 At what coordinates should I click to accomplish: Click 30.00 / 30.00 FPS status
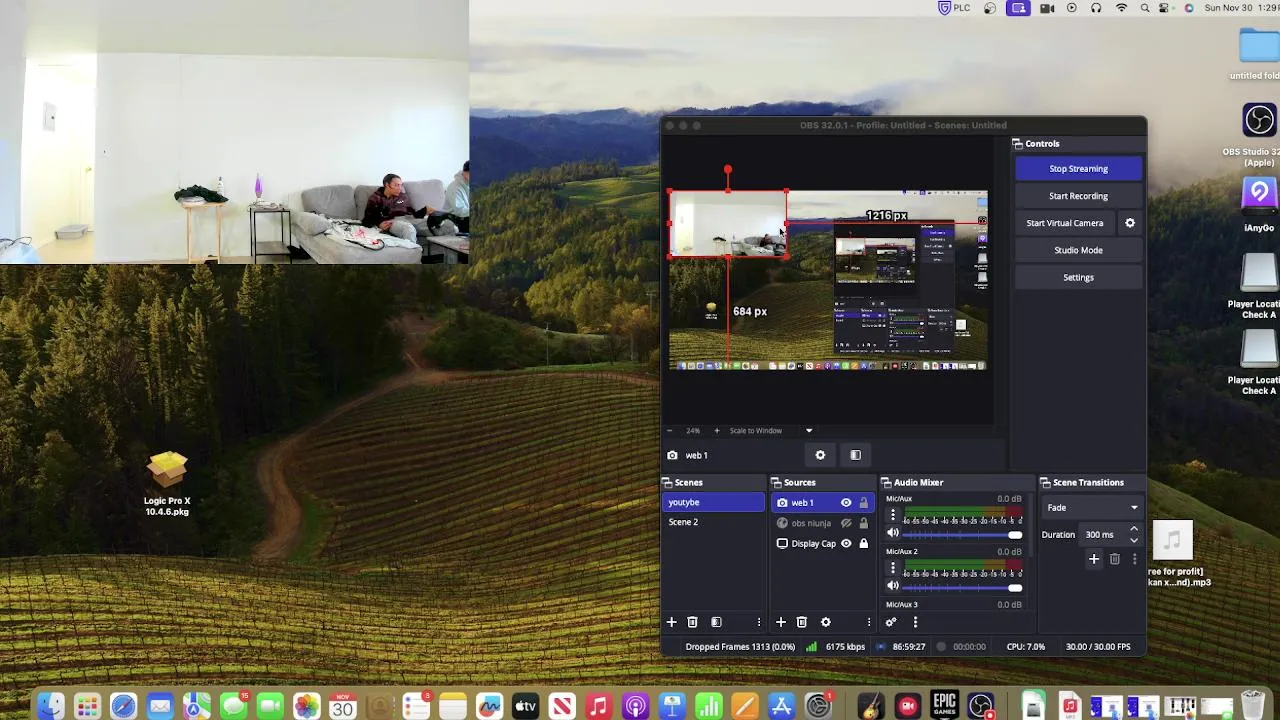tap(1098, 647)
